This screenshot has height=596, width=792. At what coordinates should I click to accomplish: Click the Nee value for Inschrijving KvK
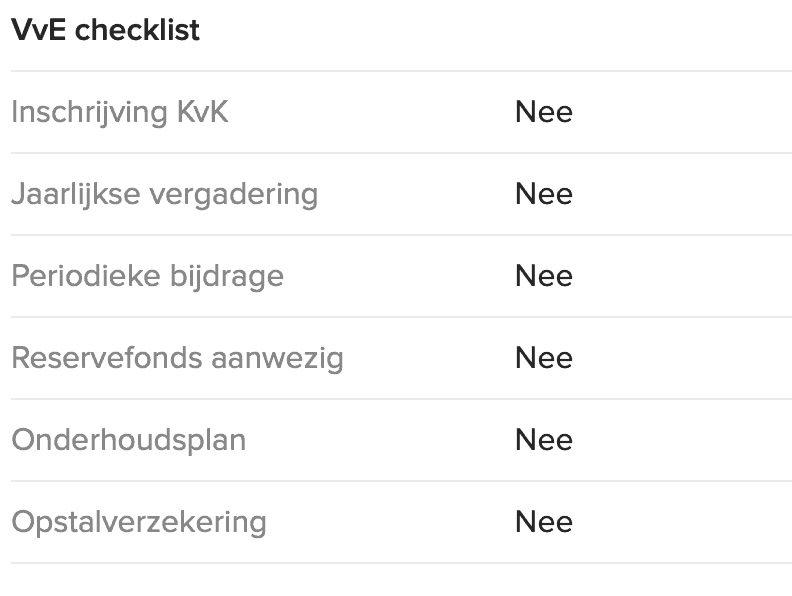point(544,112)
